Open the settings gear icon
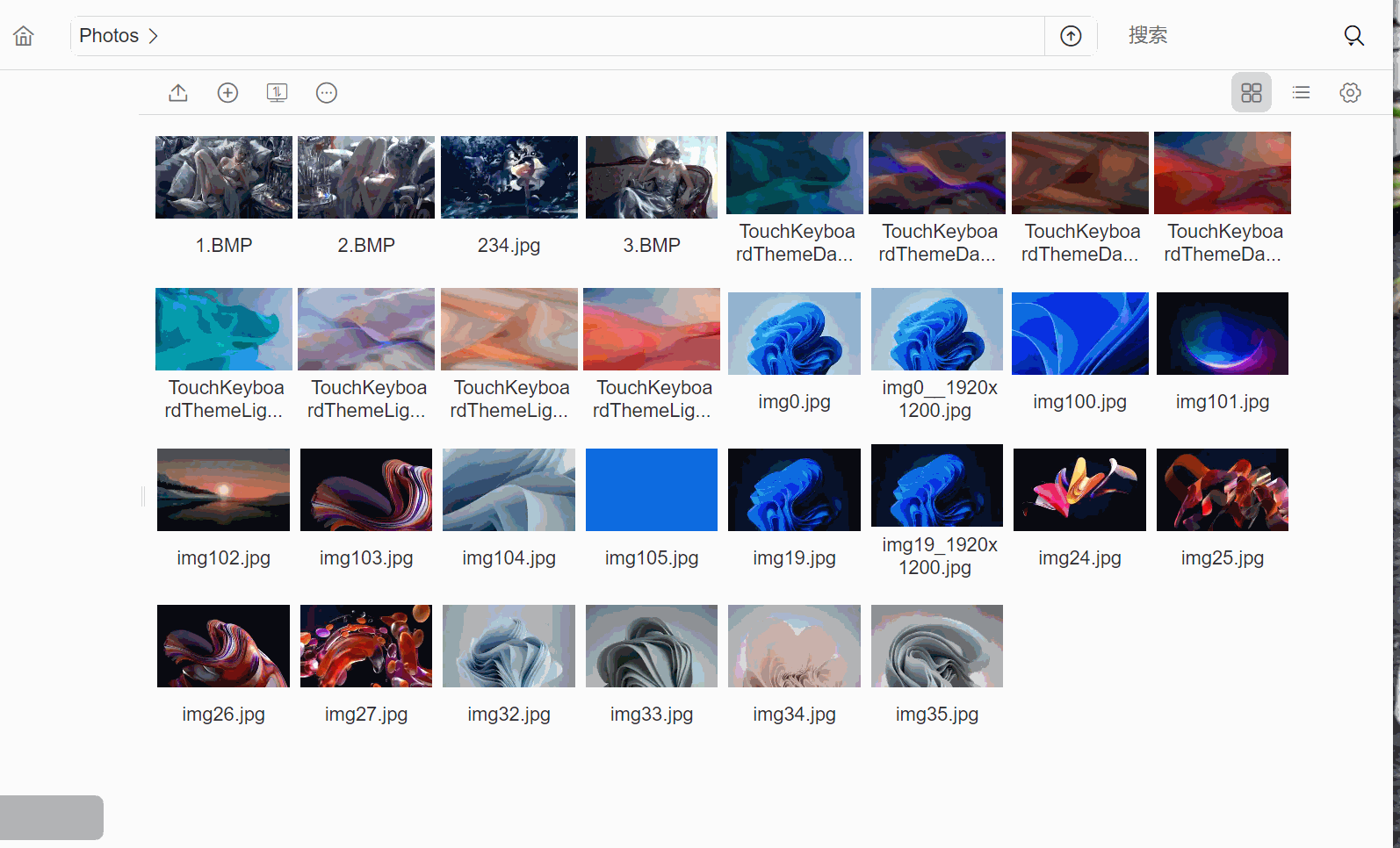Screen dimensions: 1400x848 (1350, 93)
